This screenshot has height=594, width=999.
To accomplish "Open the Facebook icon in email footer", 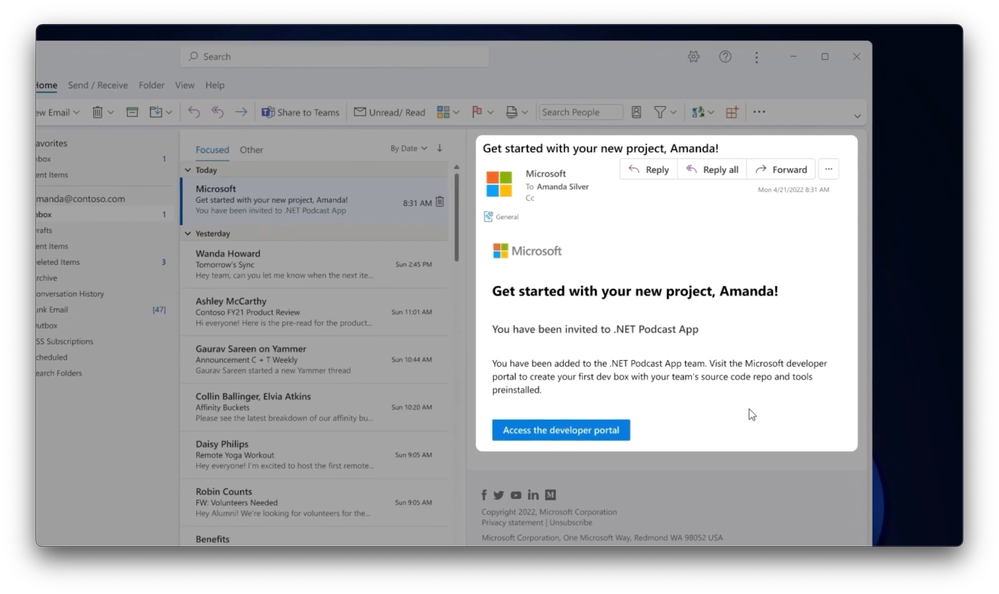I will pos(484,495).
